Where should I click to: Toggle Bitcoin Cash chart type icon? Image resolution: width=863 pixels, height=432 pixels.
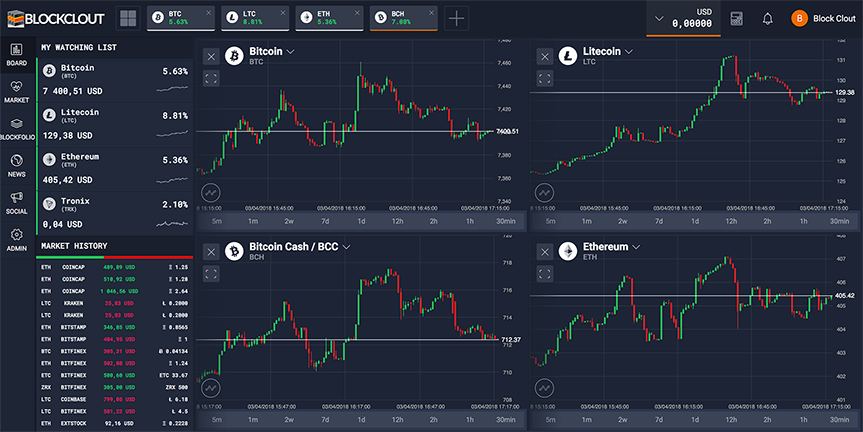click(211, 388)
